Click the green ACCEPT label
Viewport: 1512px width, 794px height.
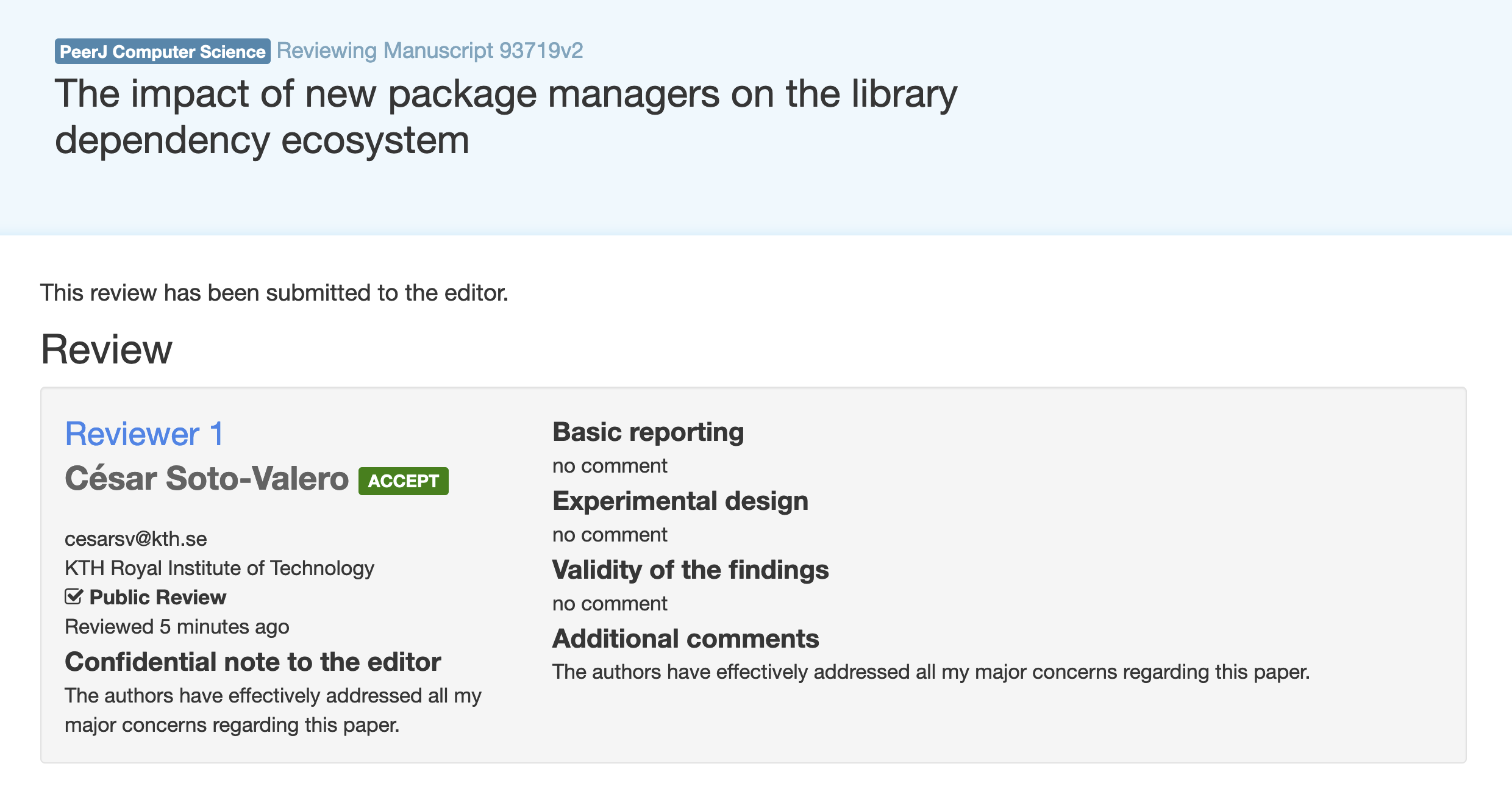(x=404, y=481)
